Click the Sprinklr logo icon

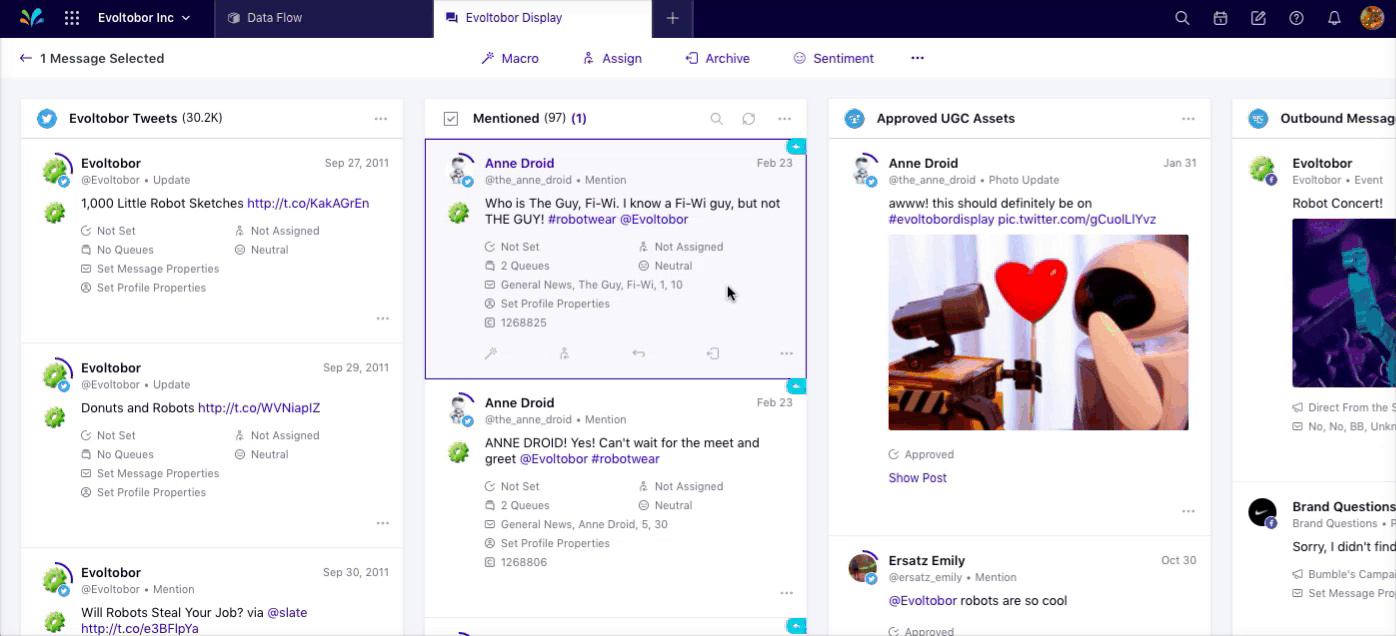point(32,18)
